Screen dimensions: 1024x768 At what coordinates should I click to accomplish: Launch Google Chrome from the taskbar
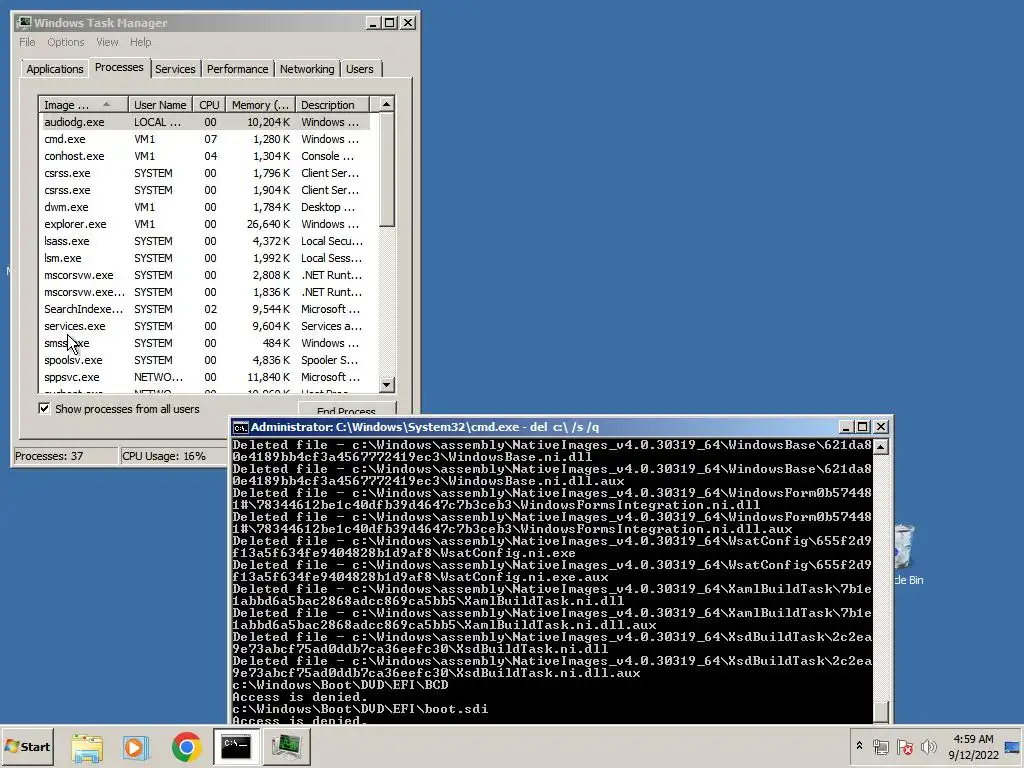187,747
